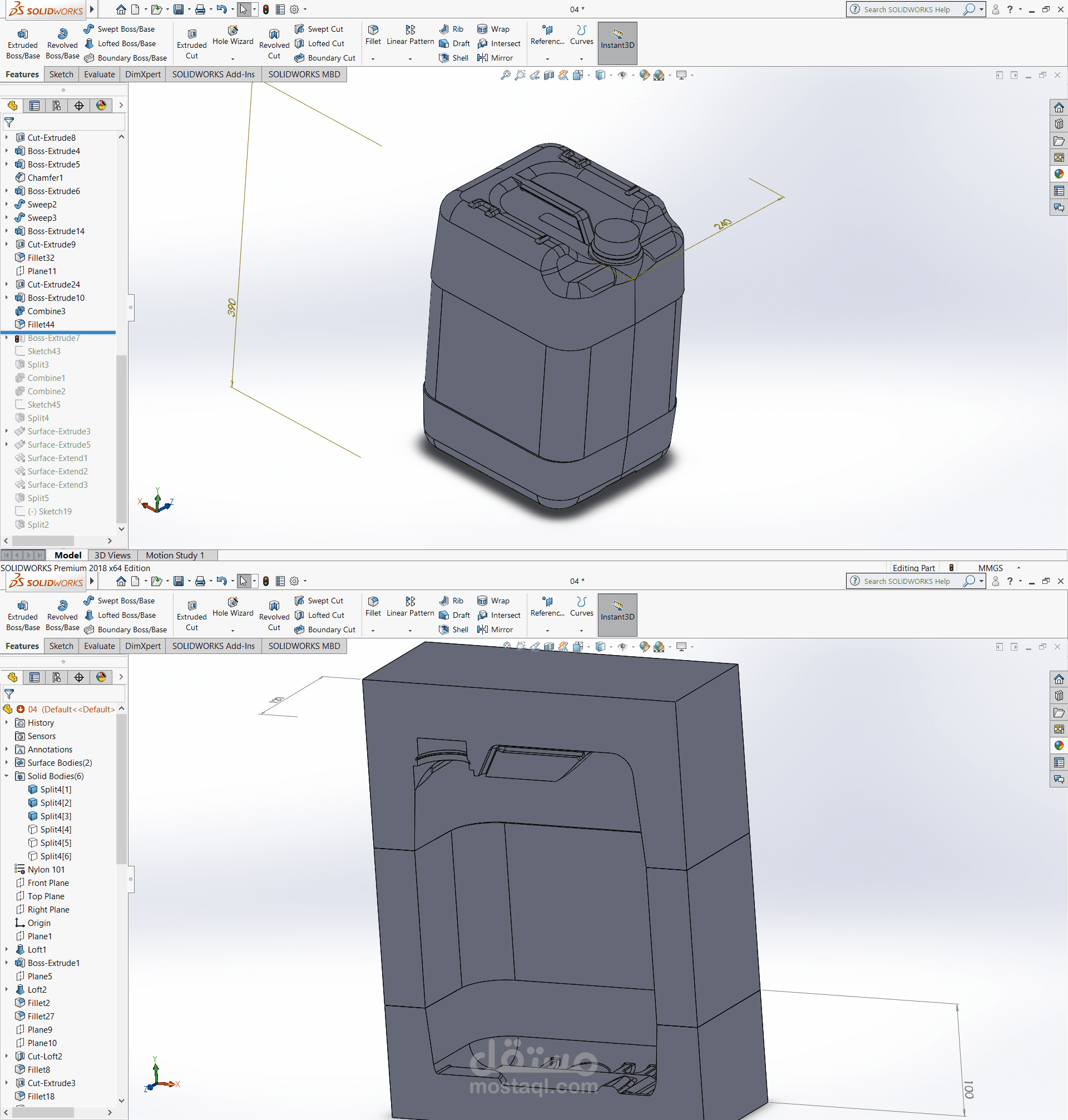Select Intersect tool in bottom window

(499, 615)
